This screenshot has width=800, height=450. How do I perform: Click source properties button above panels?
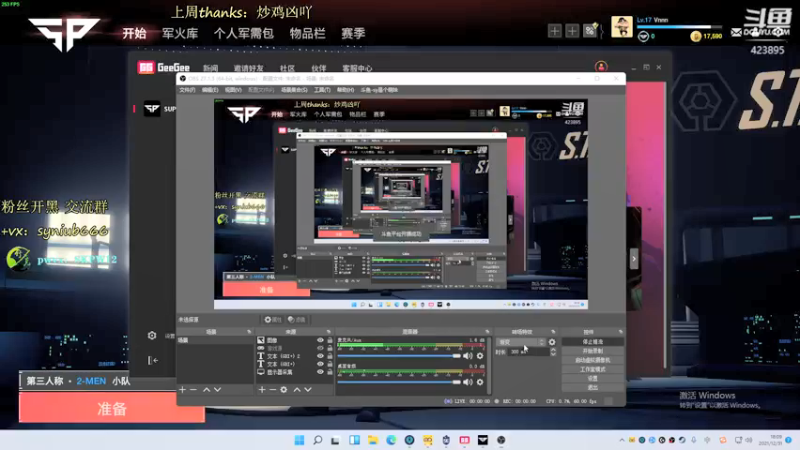click(x=273, y=320)
